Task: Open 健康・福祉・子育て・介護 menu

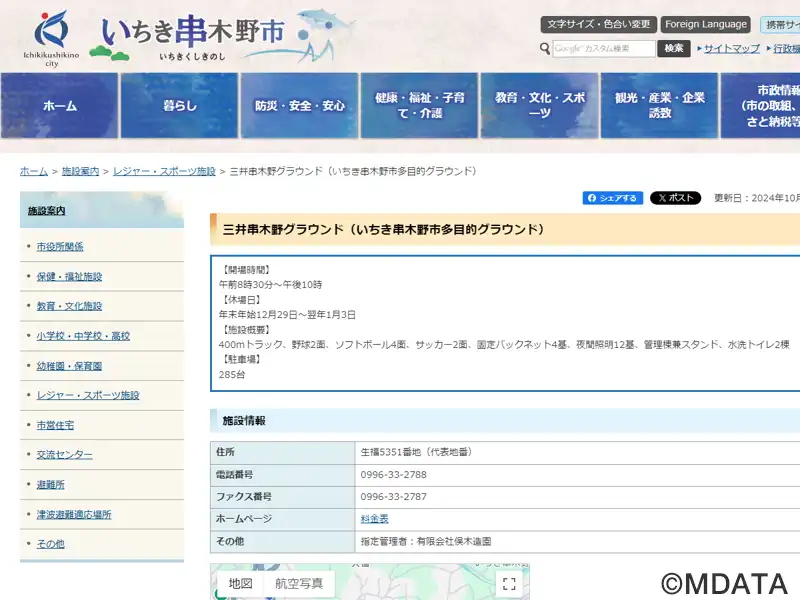Action: 419,106
